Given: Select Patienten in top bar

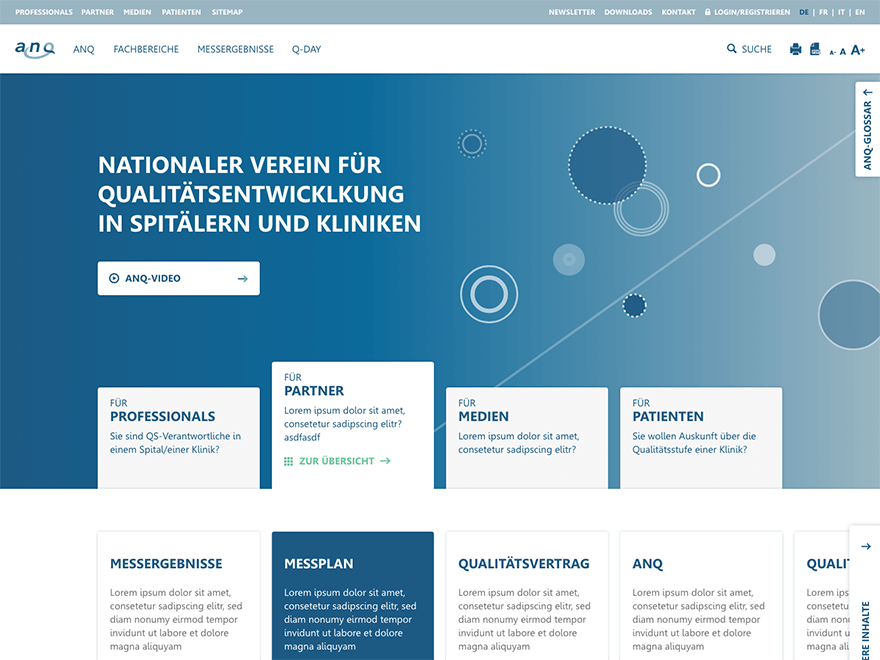Looking at the screenshot, I should point(181,12).
